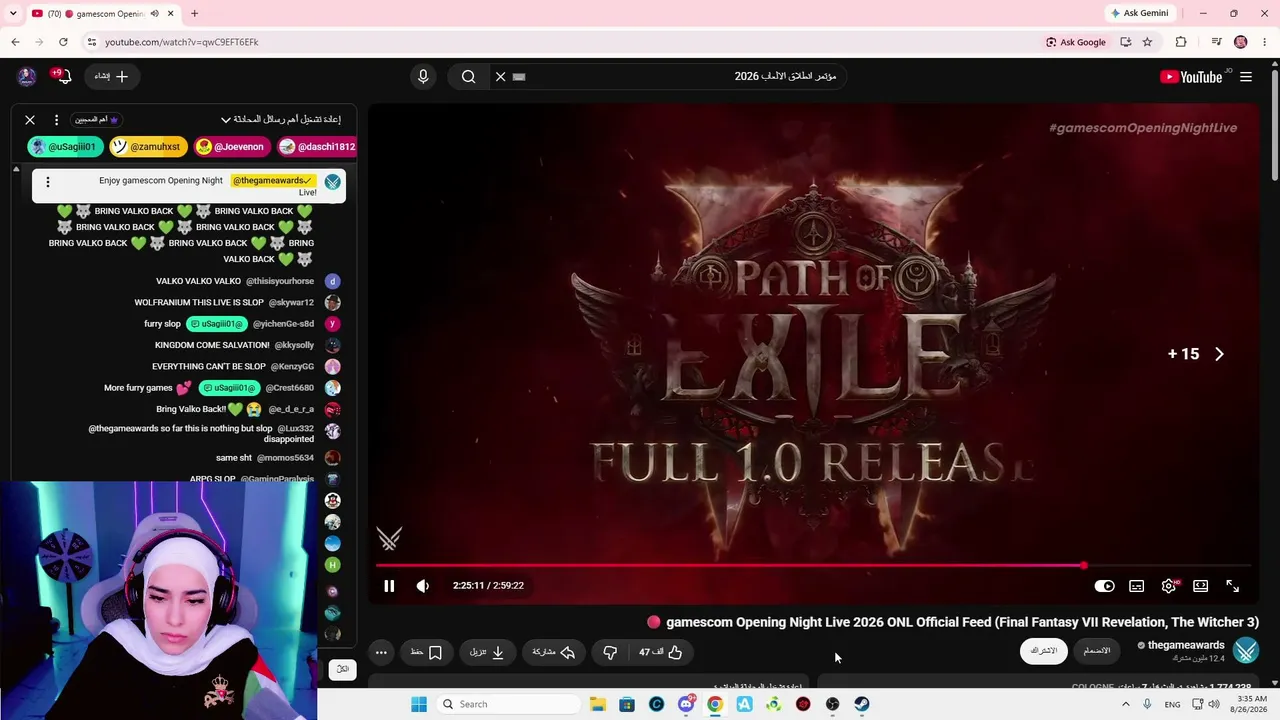
Task: Share the video via share button
Action: click(x=554, y=652)
